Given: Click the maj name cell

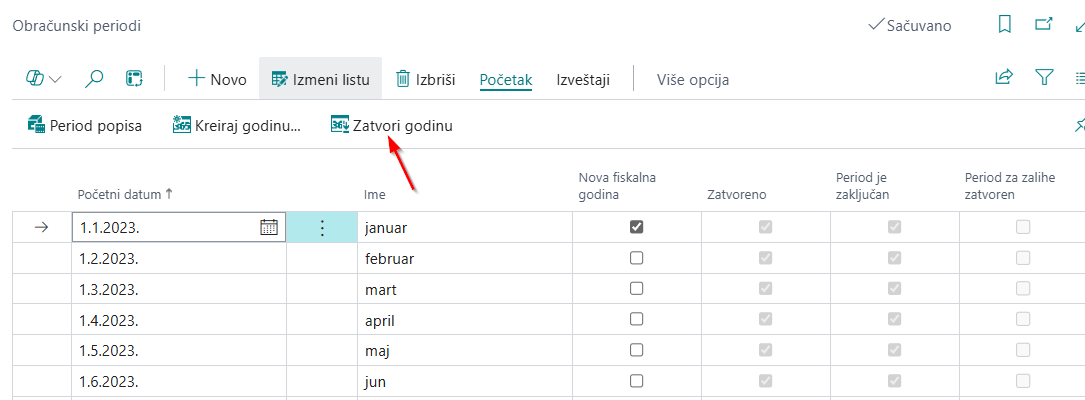Looking at the screenshot, I should coord(465,350).
